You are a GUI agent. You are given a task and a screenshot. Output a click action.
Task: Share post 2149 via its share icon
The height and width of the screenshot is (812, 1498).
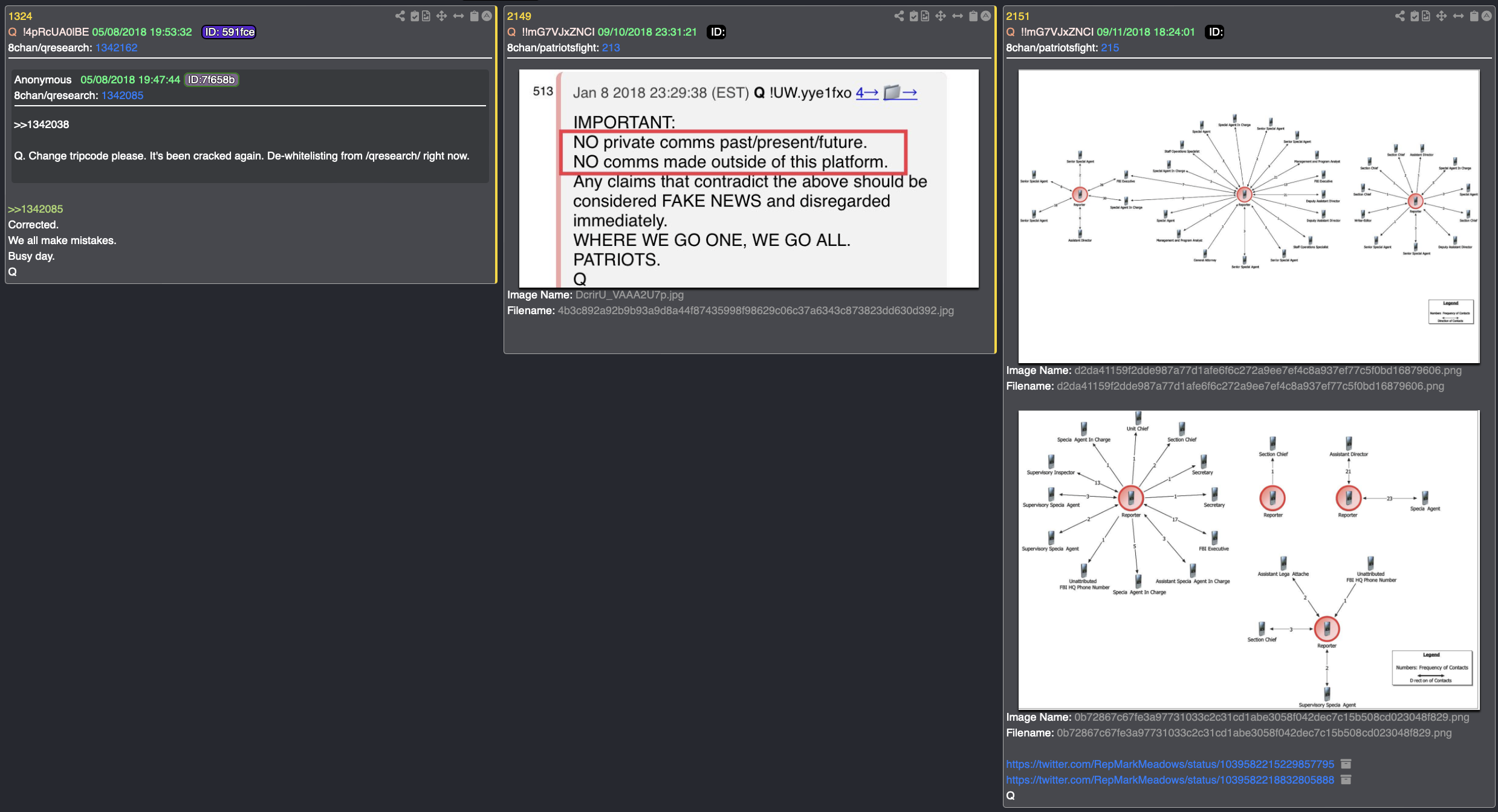[899, 16]
